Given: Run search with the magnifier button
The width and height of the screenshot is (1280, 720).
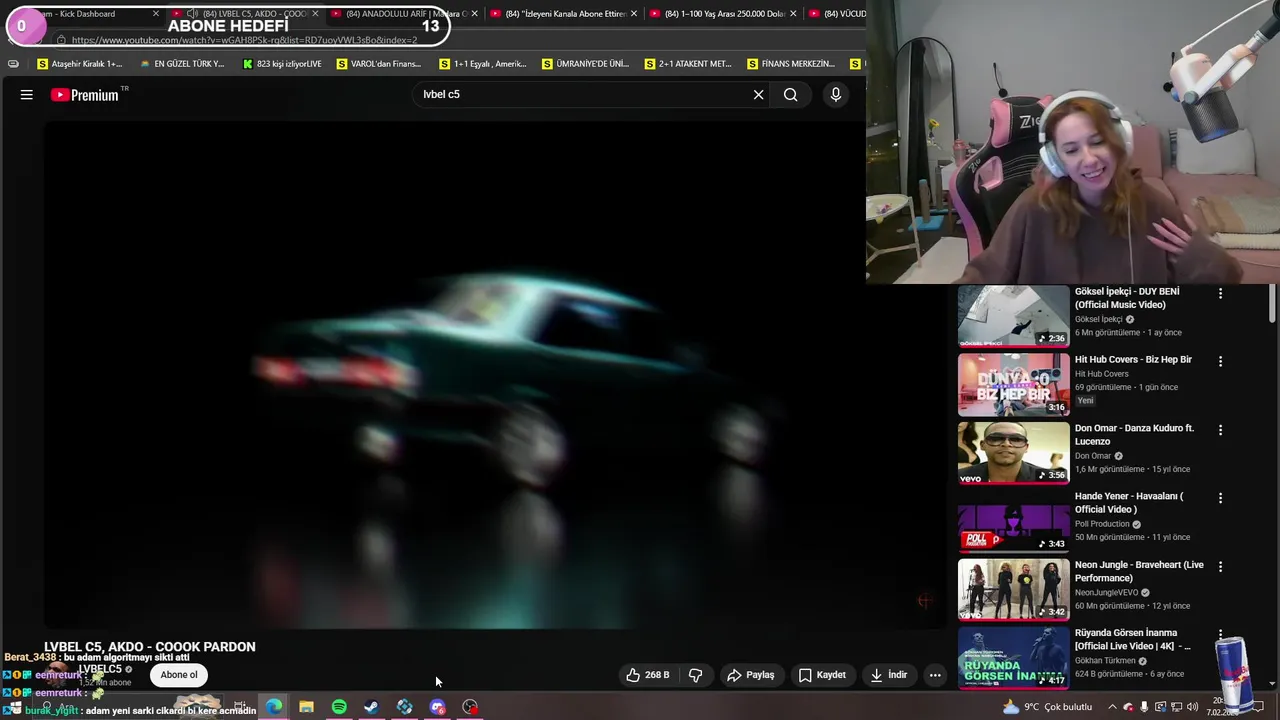Looking at the screenshot, I should 790,95.
